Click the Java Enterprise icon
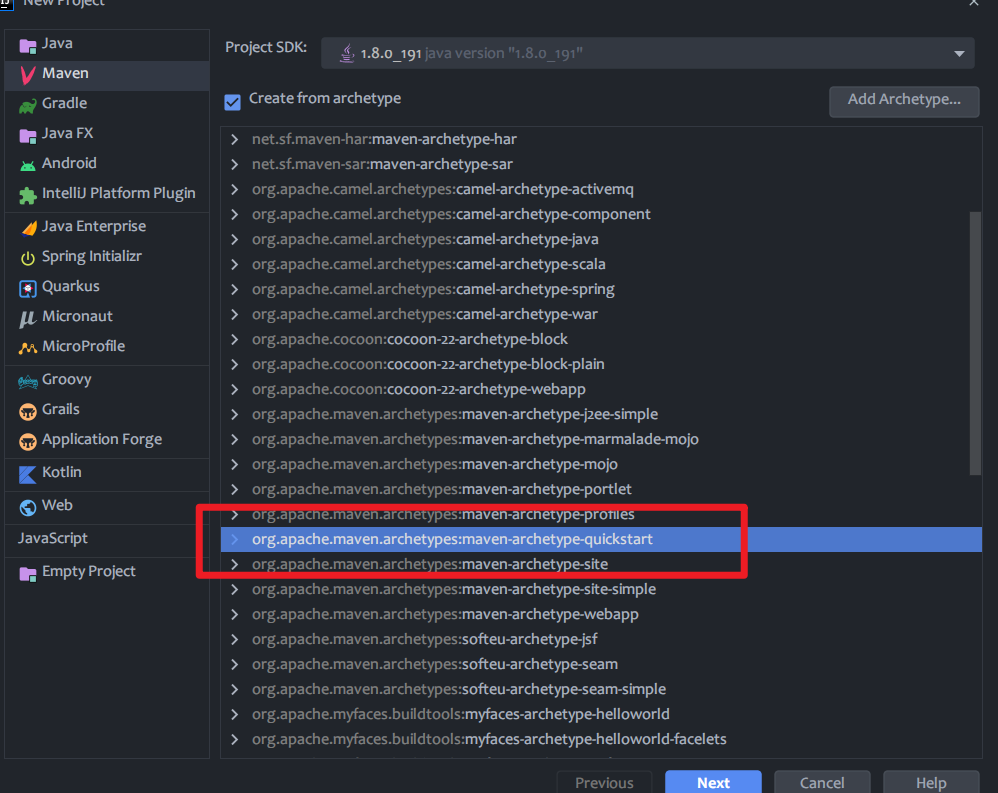This screenshot has height=793, width=998. click(x=29, y=228)
